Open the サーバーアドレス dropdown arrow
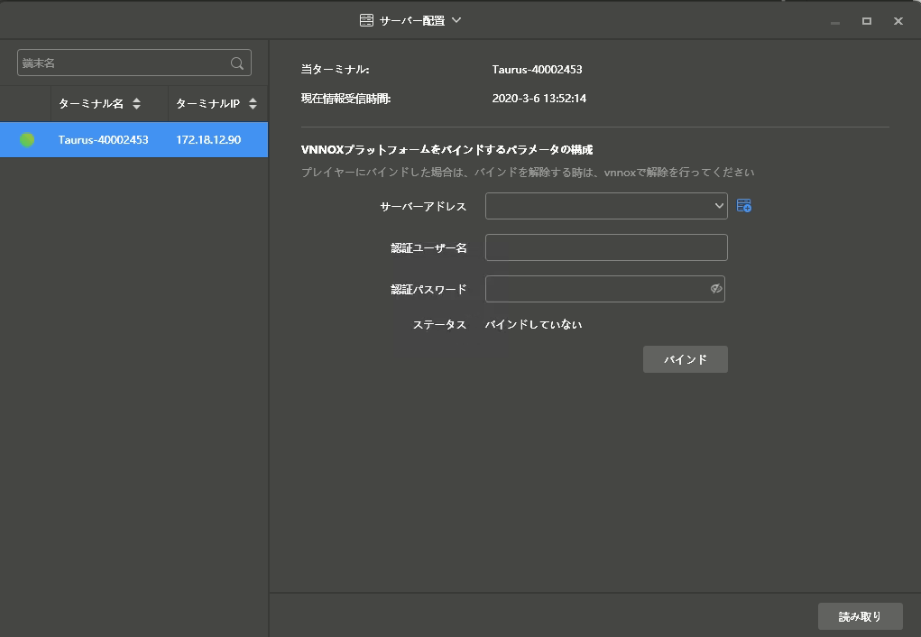The height and width of the screenshot is (637, 921). (719, 205)
